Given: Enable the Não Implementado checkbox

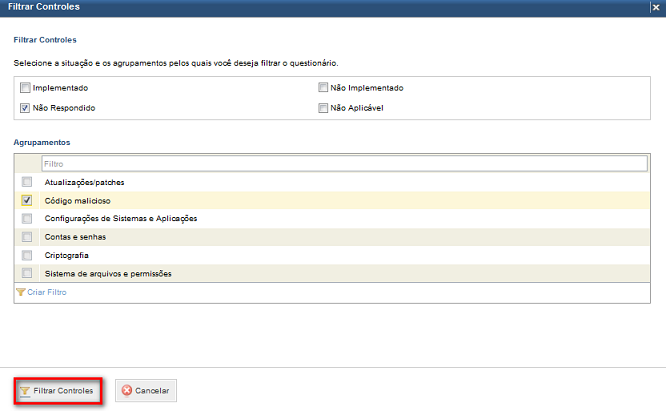Looking at the screenshot, I should [323, 87].
